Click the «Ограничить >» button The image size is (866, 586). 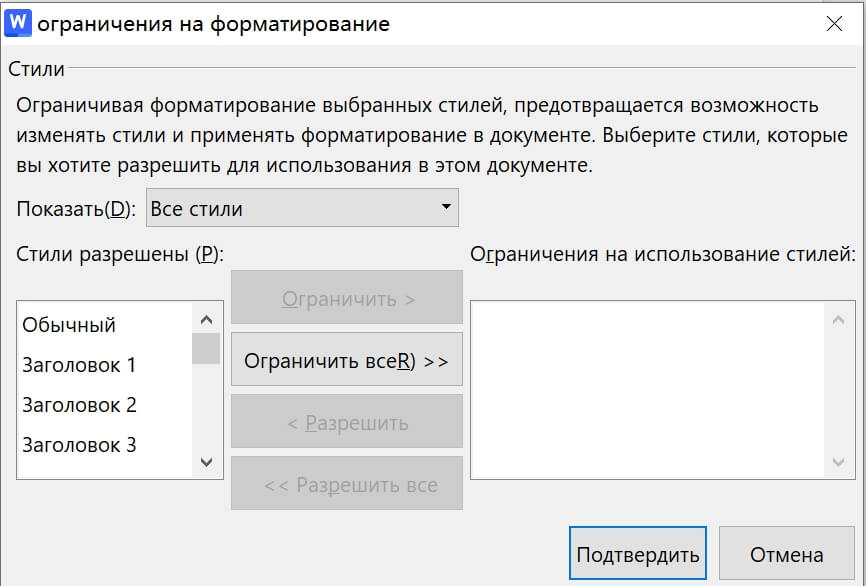pos(346,296)
